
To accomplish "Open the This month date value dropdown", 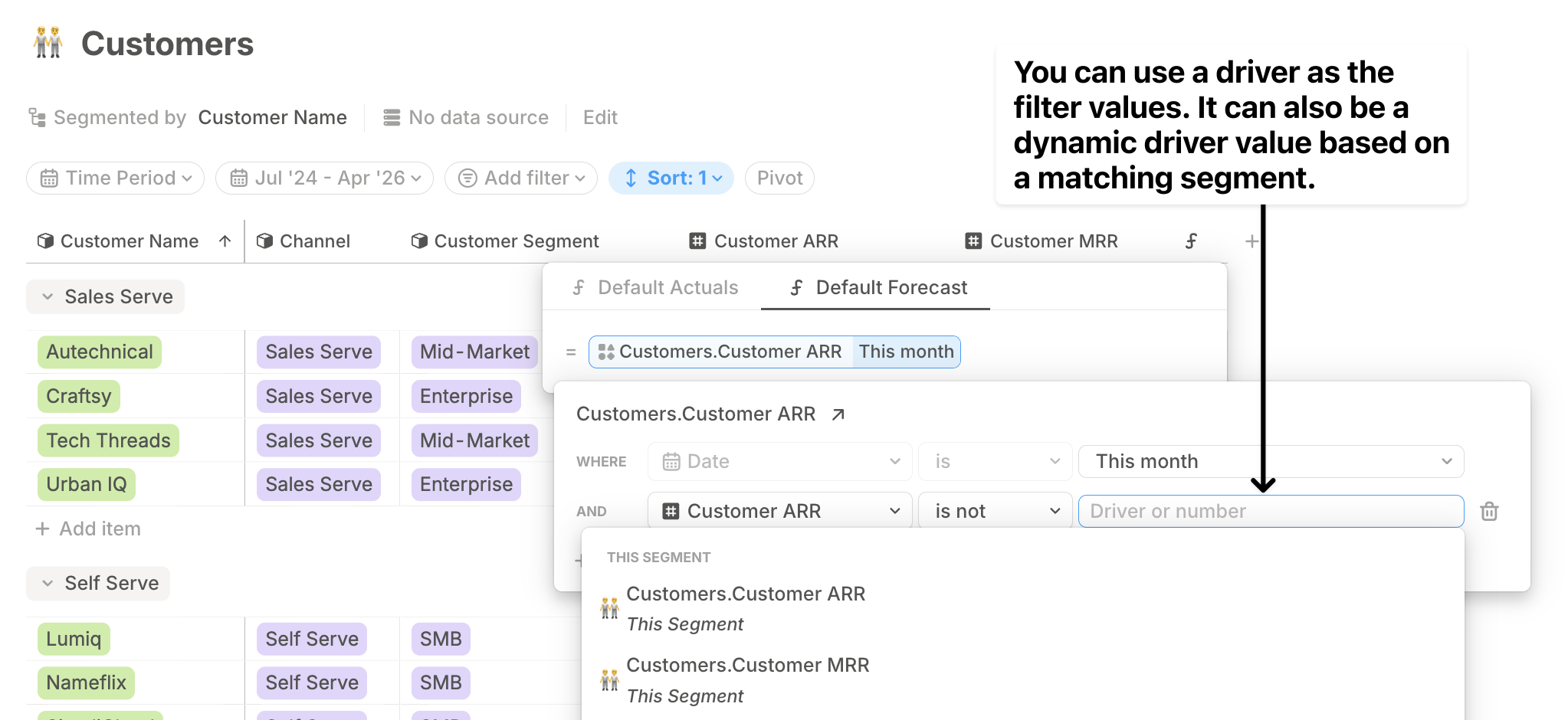I will [1271, 461].
